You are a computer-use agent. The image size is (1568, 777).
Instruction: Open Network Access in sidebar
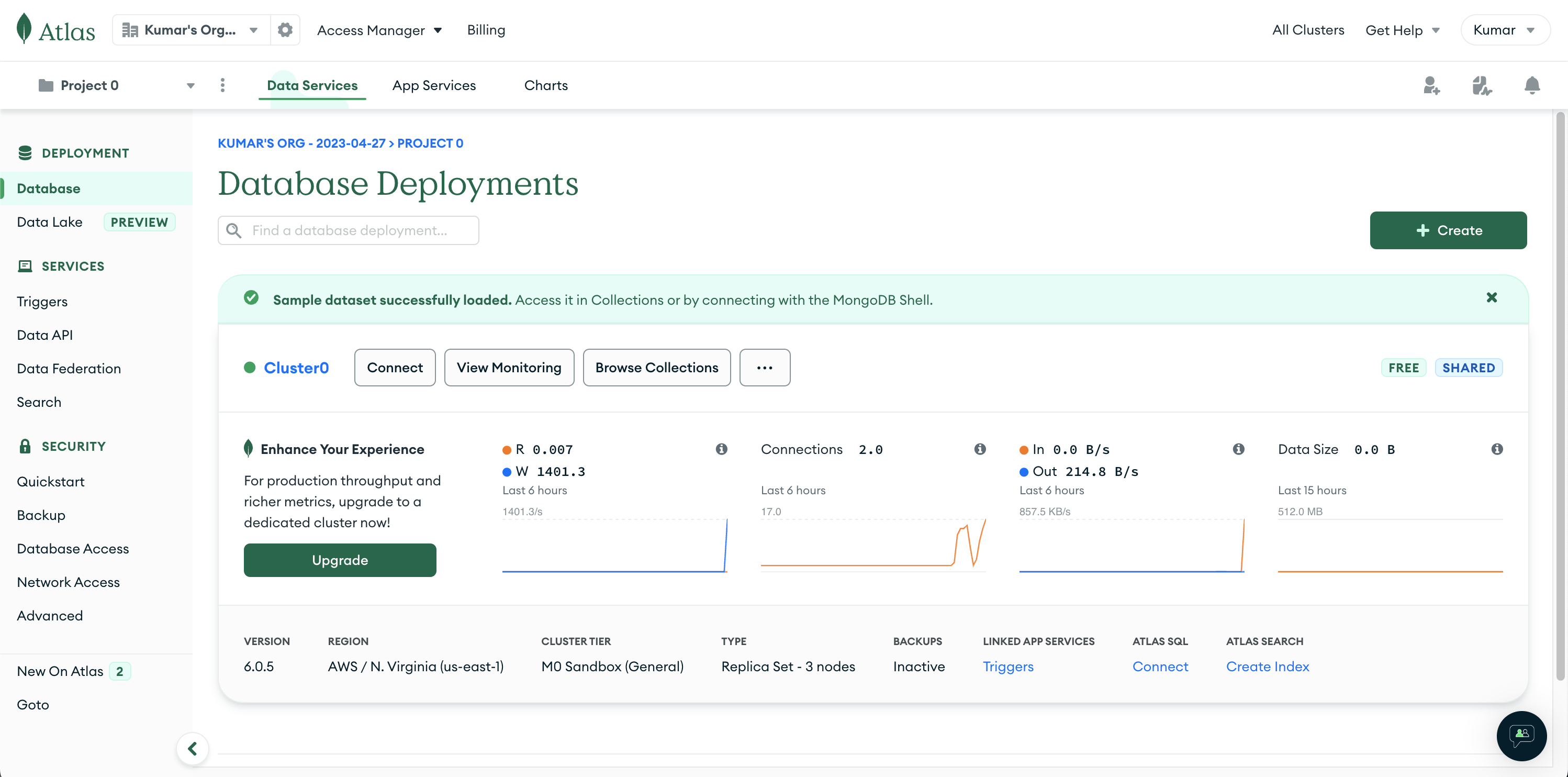click(x=68, y=582)
